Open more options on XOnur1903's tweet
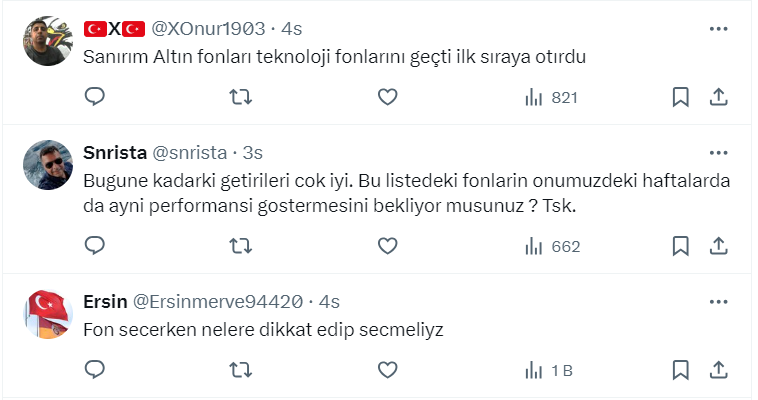758x400 pixels. (718, 29)
